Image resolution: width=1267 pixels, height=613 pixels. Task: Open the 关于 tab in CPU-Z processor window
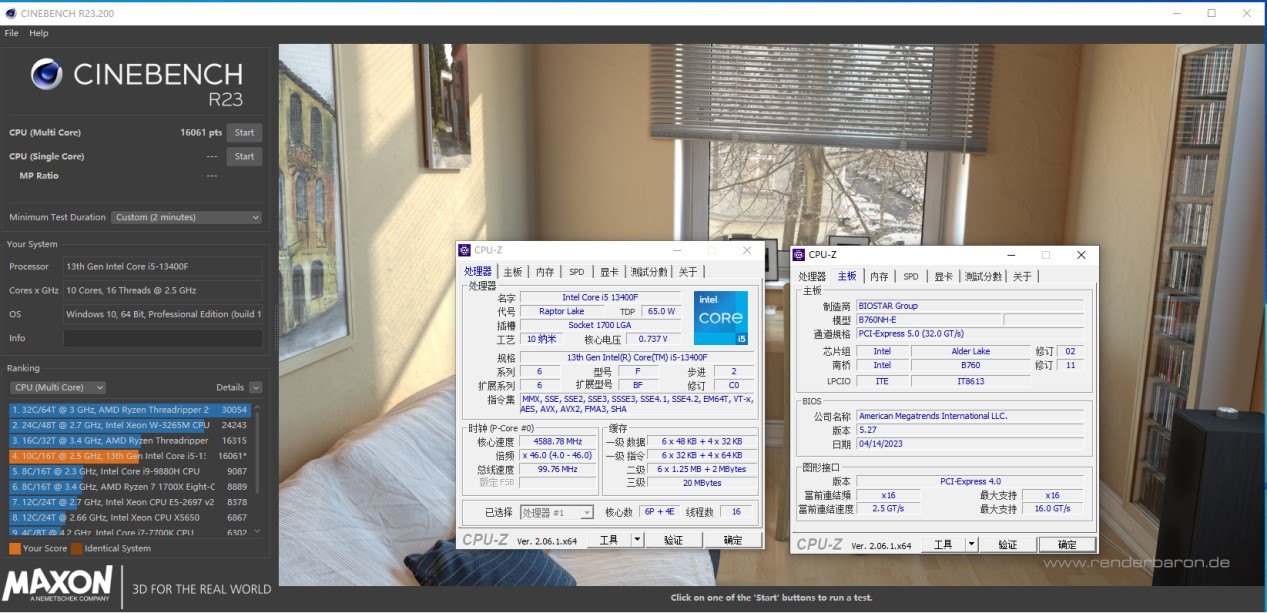point(688,271)
